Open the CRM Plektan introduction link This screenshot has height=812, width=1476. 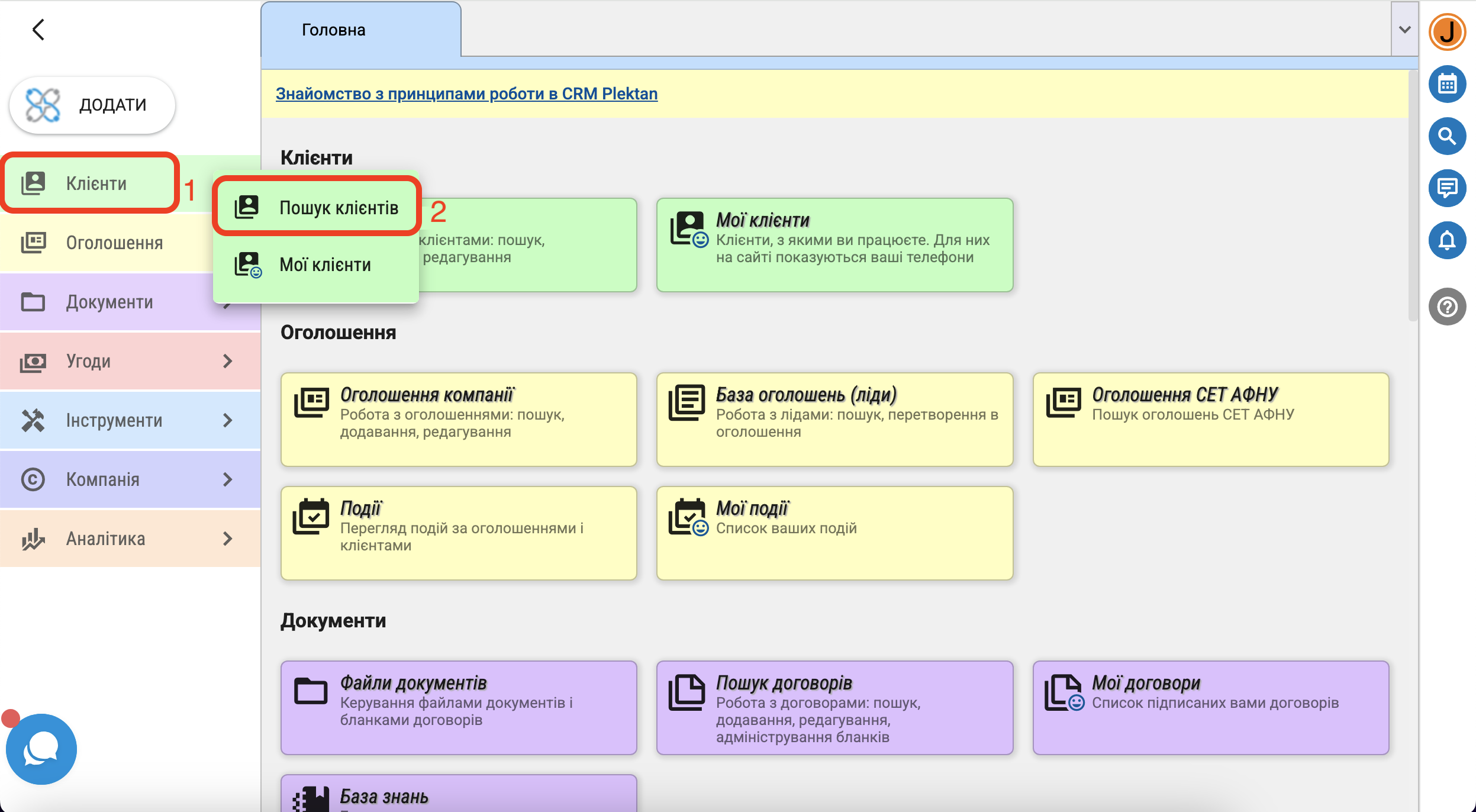point(466,94)
